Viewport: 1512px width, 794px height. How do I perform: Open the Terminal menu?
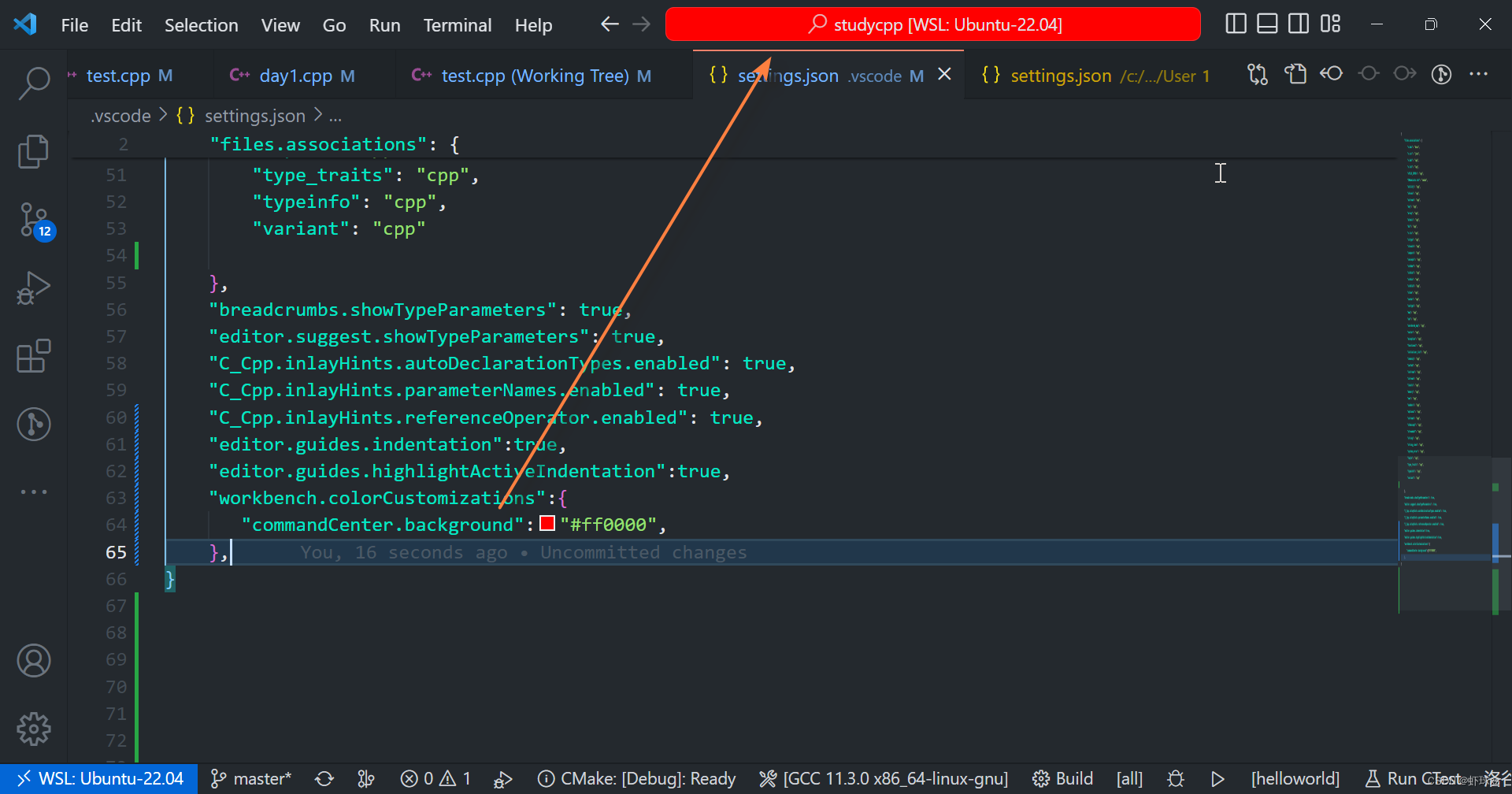(458, 25)
